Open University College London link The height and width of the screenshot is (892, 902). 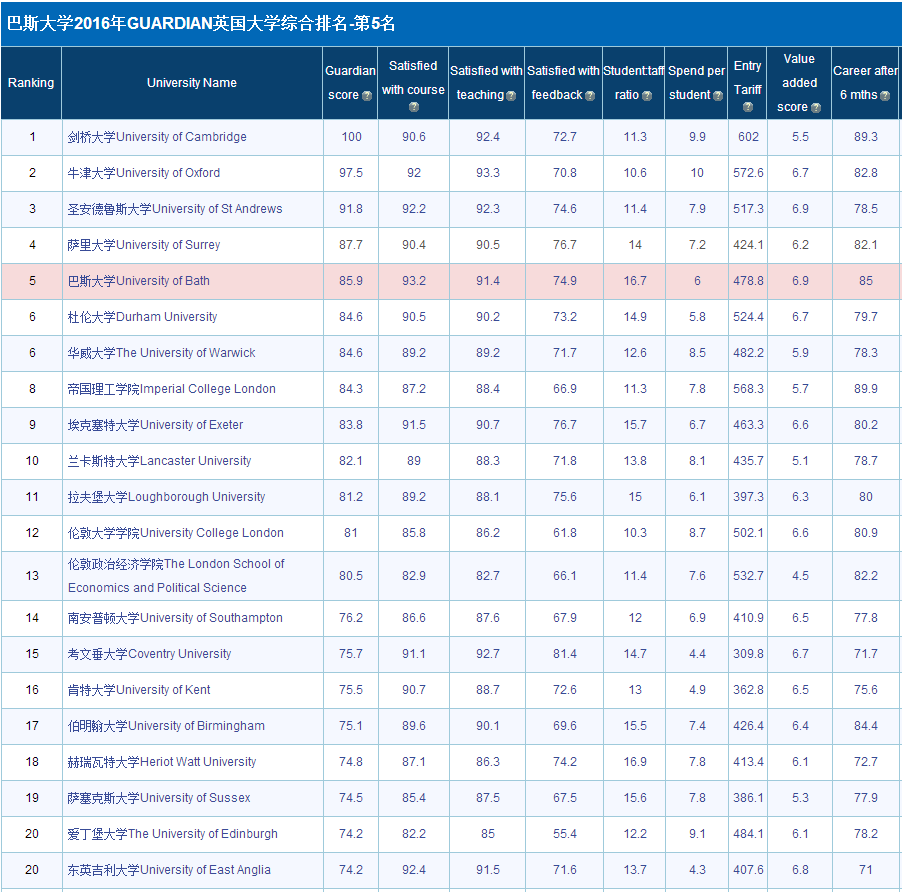(x=175, y=533)
